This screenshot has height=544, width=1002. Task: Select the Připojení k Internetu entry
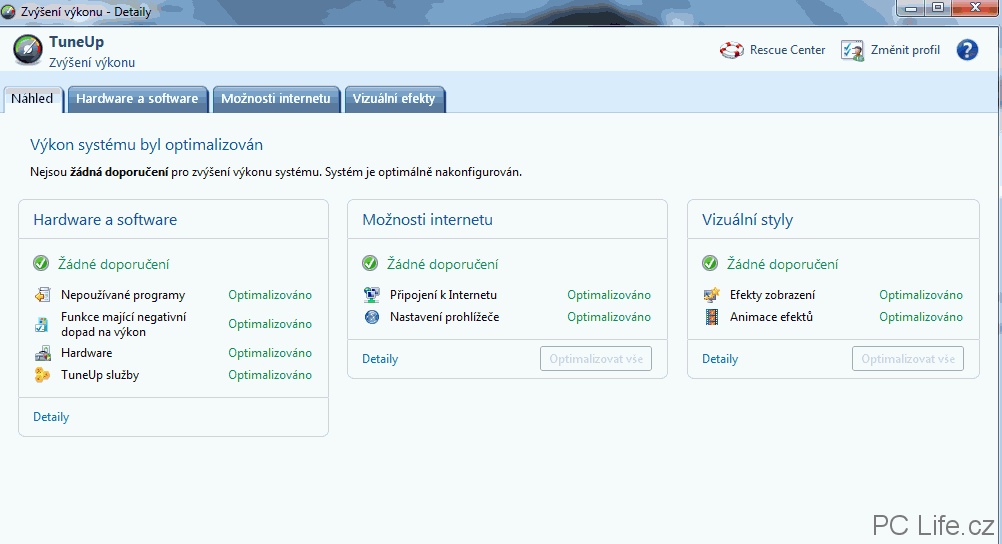pyautogui.click(x=443, y=295)
